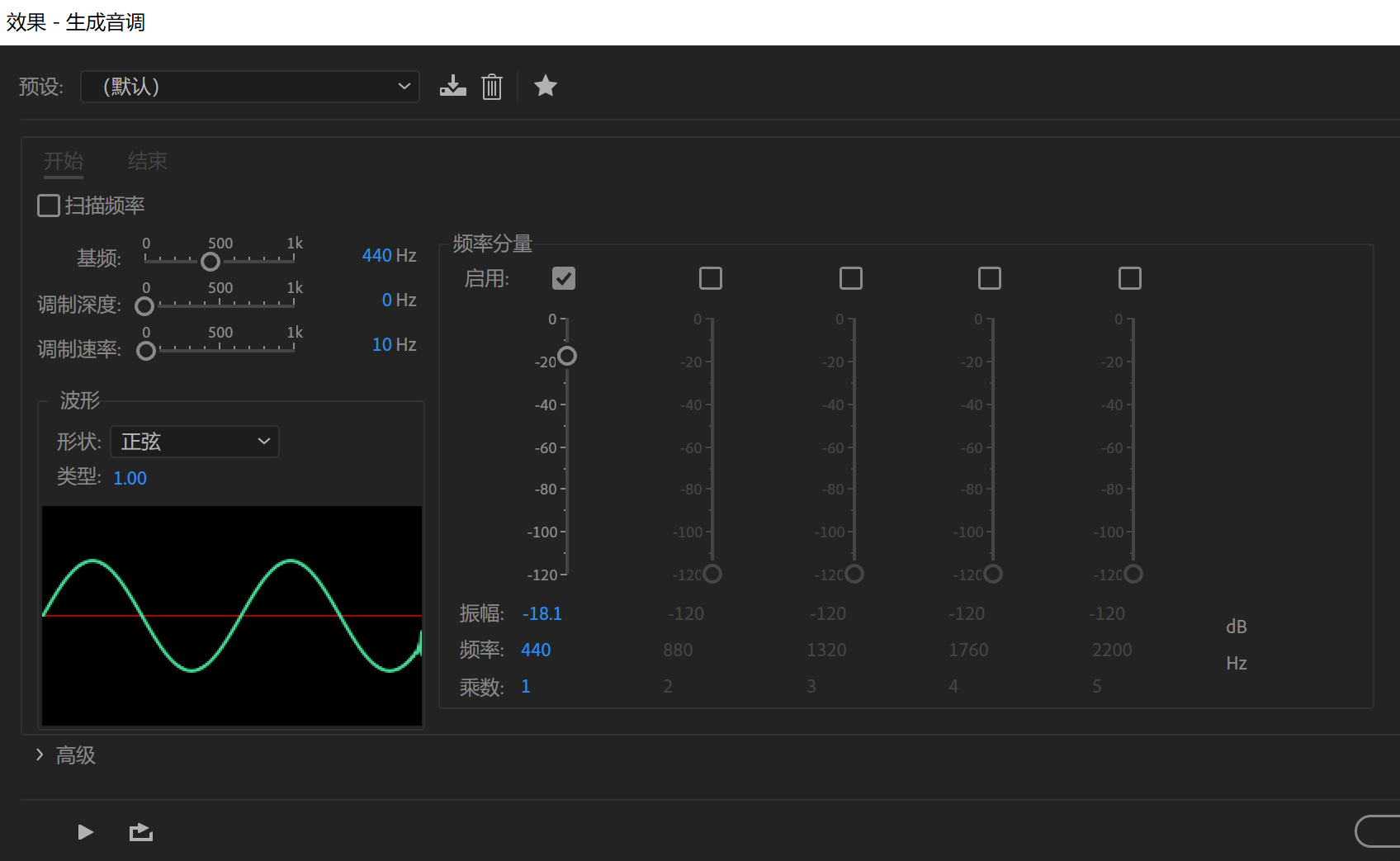Viewport: 1400px width, 861px height.
Task: Click the delete preset trash icon
Action: tap(492, 86)
